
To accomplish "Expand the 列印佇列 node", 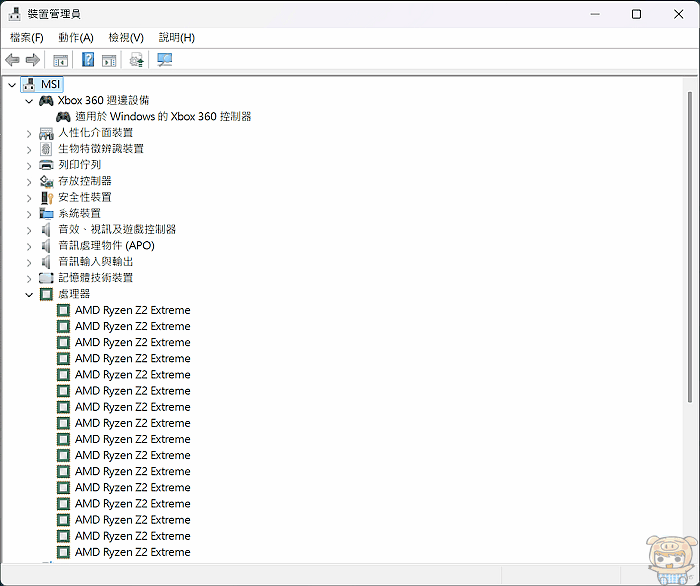I will tap(29, 166).
